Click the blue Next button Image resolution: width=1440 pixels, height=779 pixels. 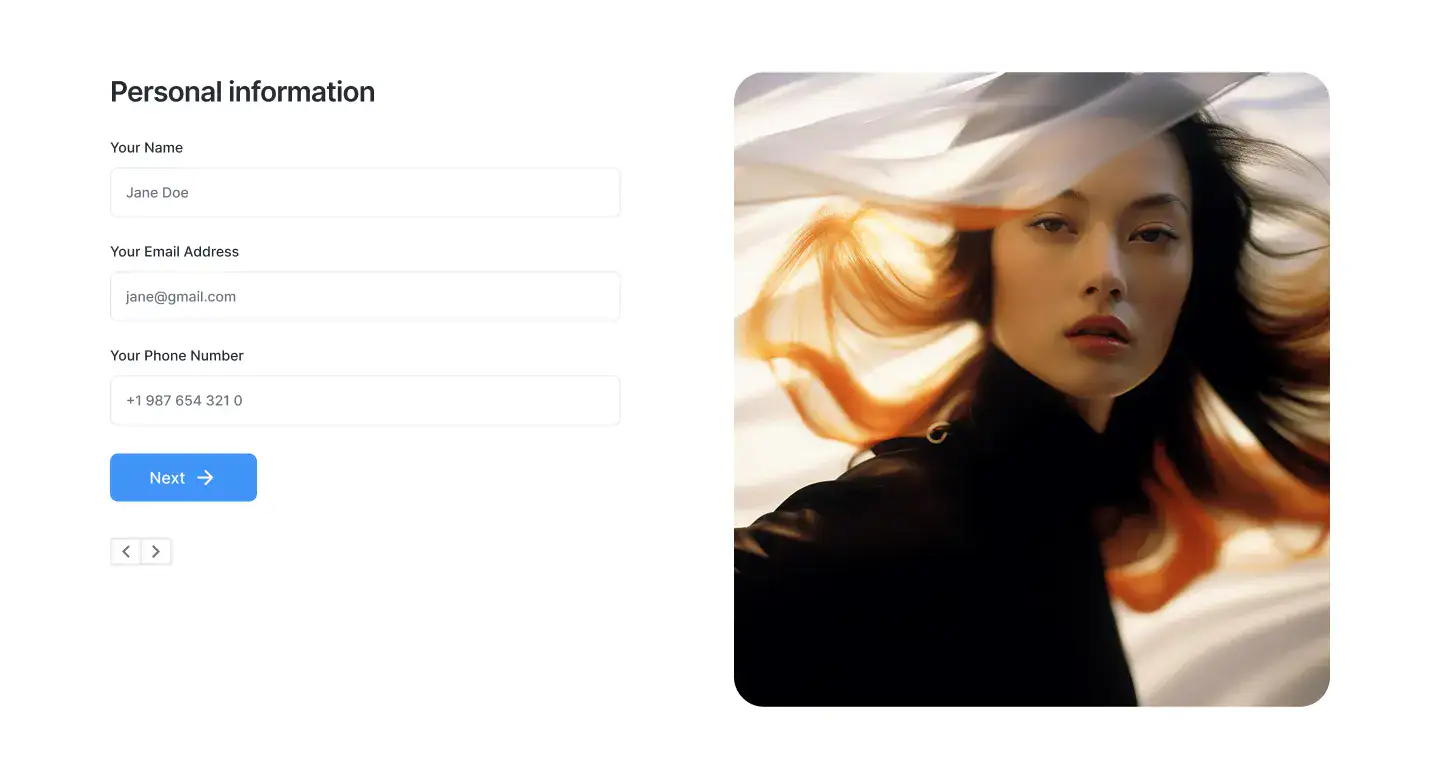pyautogui.click(x=183, y=478)
